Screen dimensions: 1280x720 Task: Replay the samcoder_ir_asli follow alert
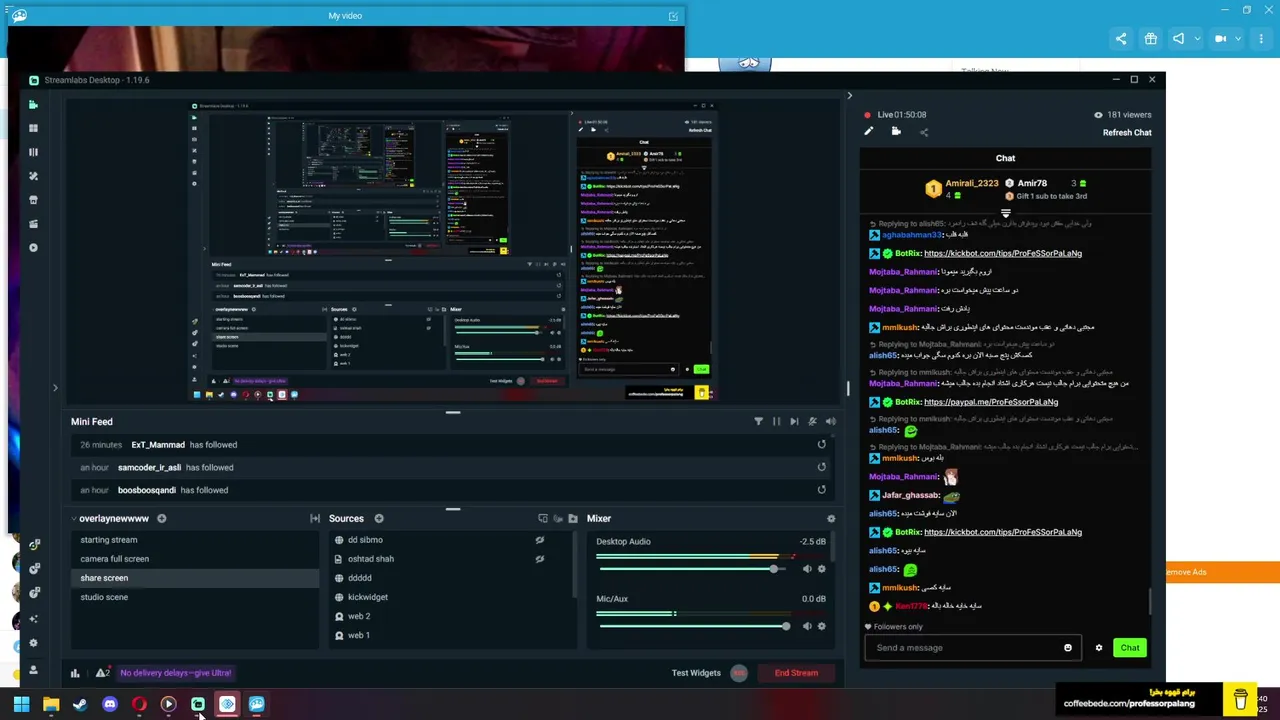click(822, 467)
